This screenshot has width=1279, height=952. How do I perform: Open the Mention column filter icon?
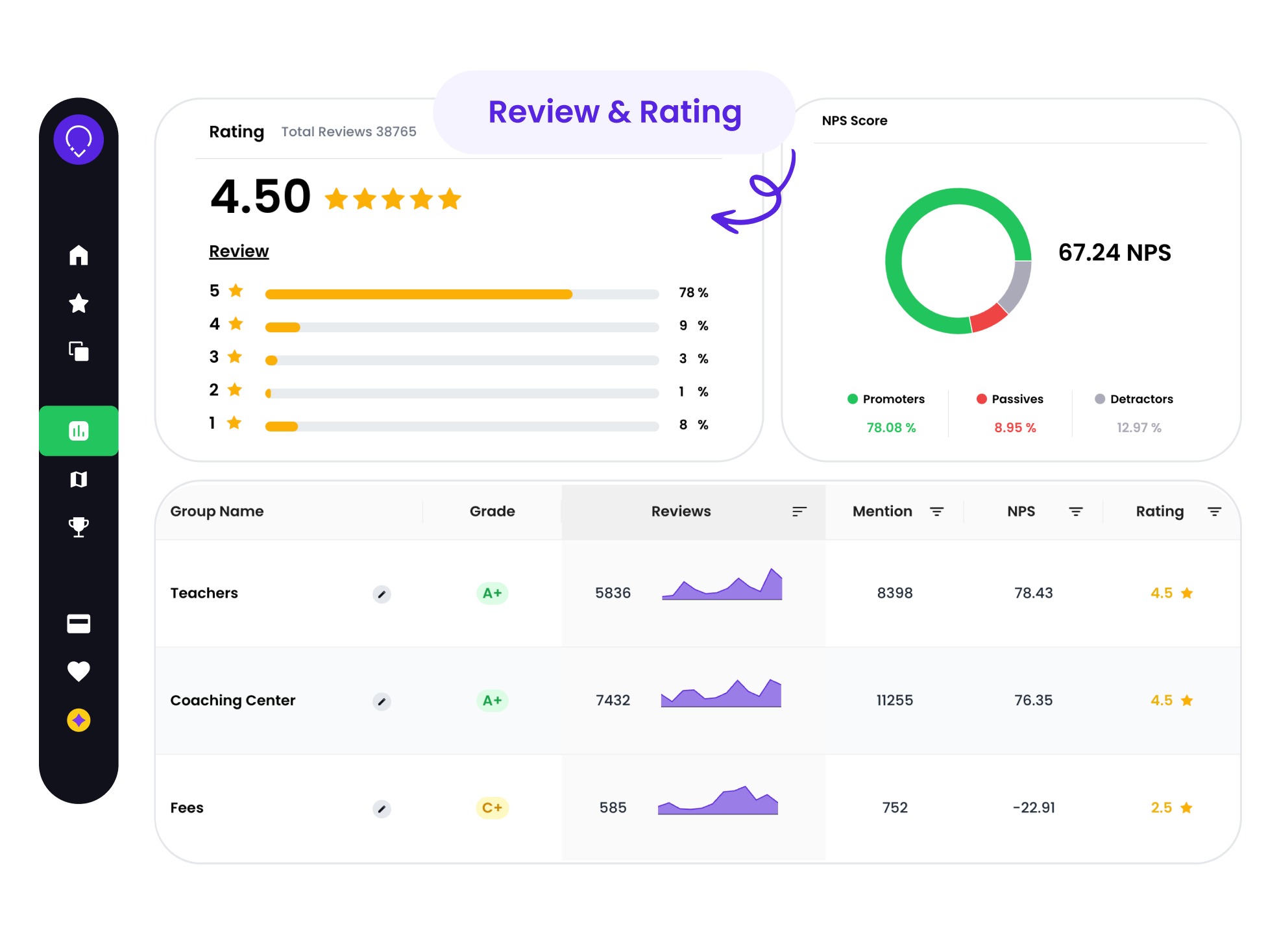[936, 511]
